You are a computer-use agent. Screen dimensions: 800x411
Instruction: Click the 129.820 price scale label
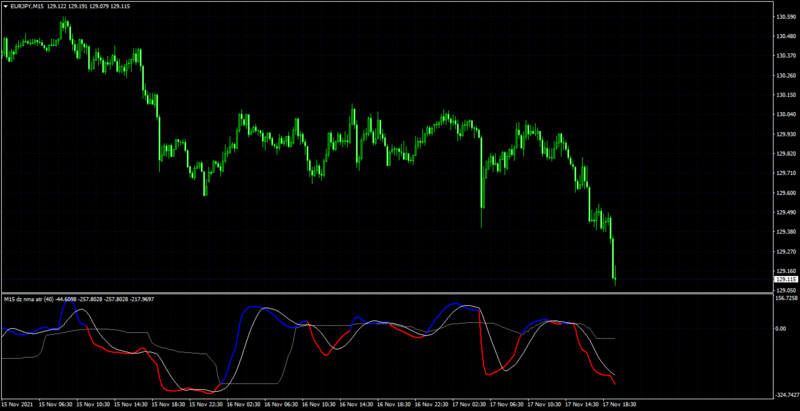pos(786,153)
